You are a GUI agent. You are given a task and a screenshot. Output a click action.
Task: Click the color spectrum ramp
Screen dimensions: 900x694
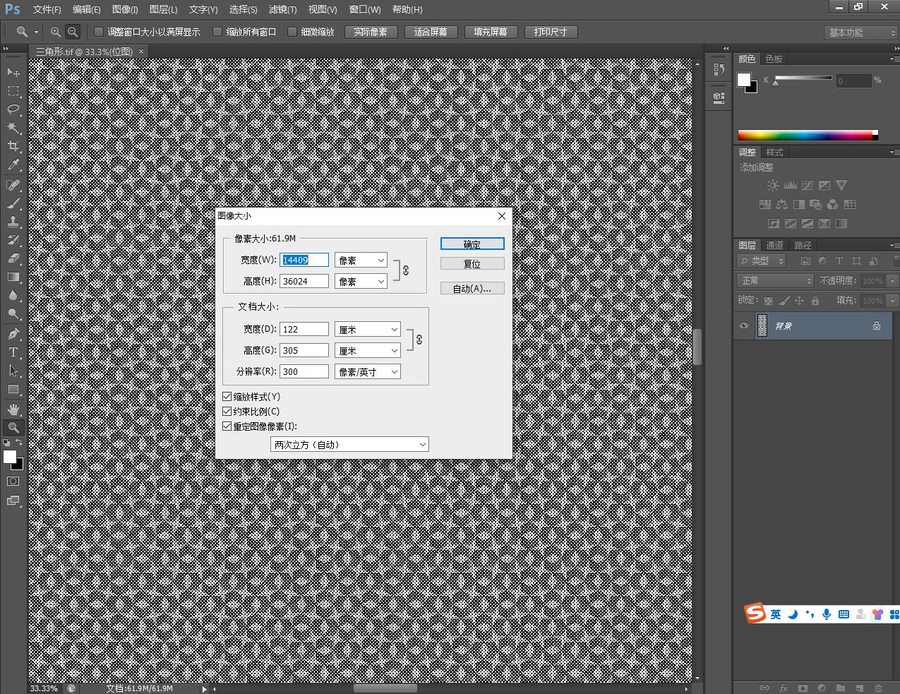pos(808,135)
